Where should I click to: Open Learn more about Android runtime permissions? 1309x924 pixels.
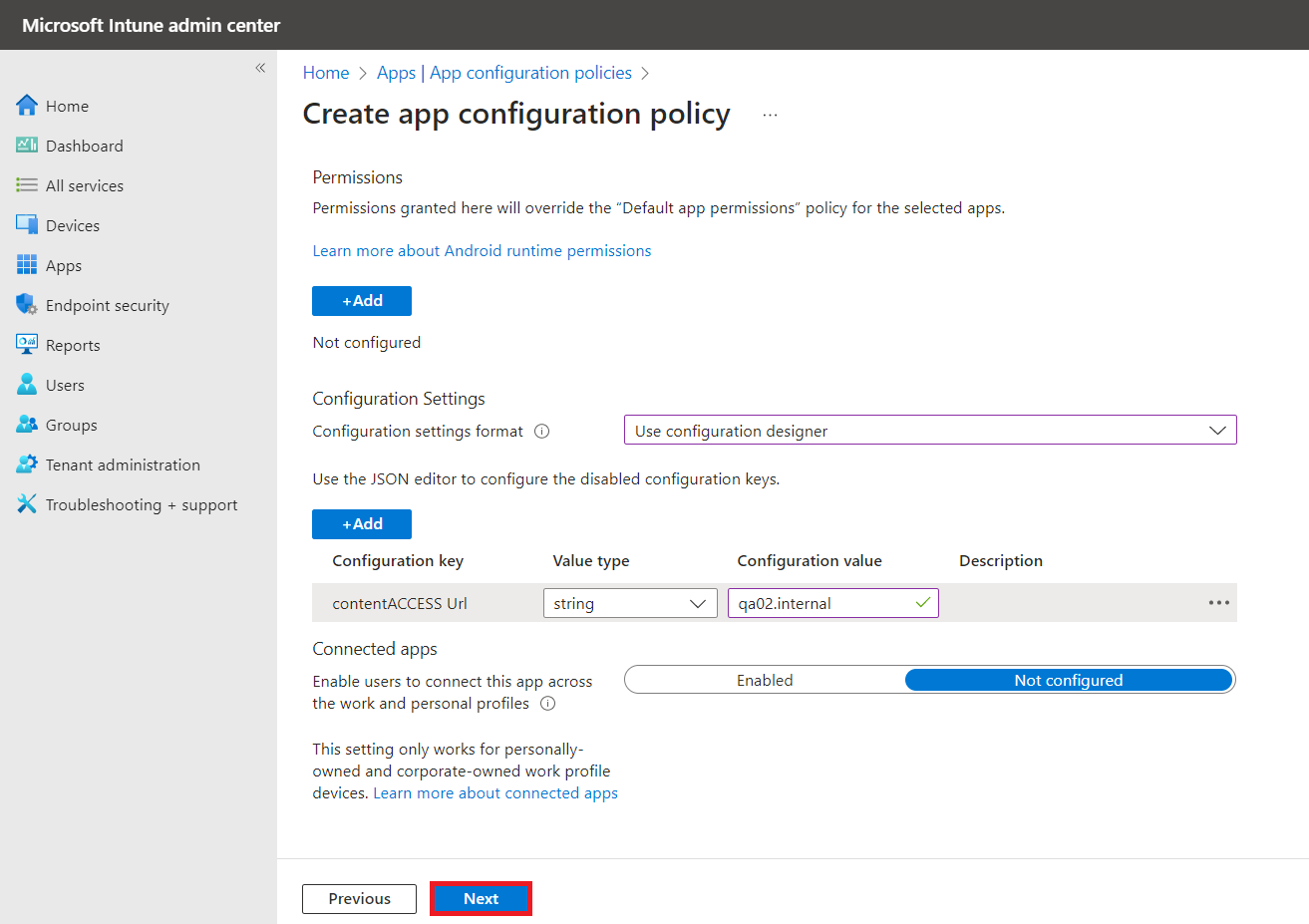point(482,251)
